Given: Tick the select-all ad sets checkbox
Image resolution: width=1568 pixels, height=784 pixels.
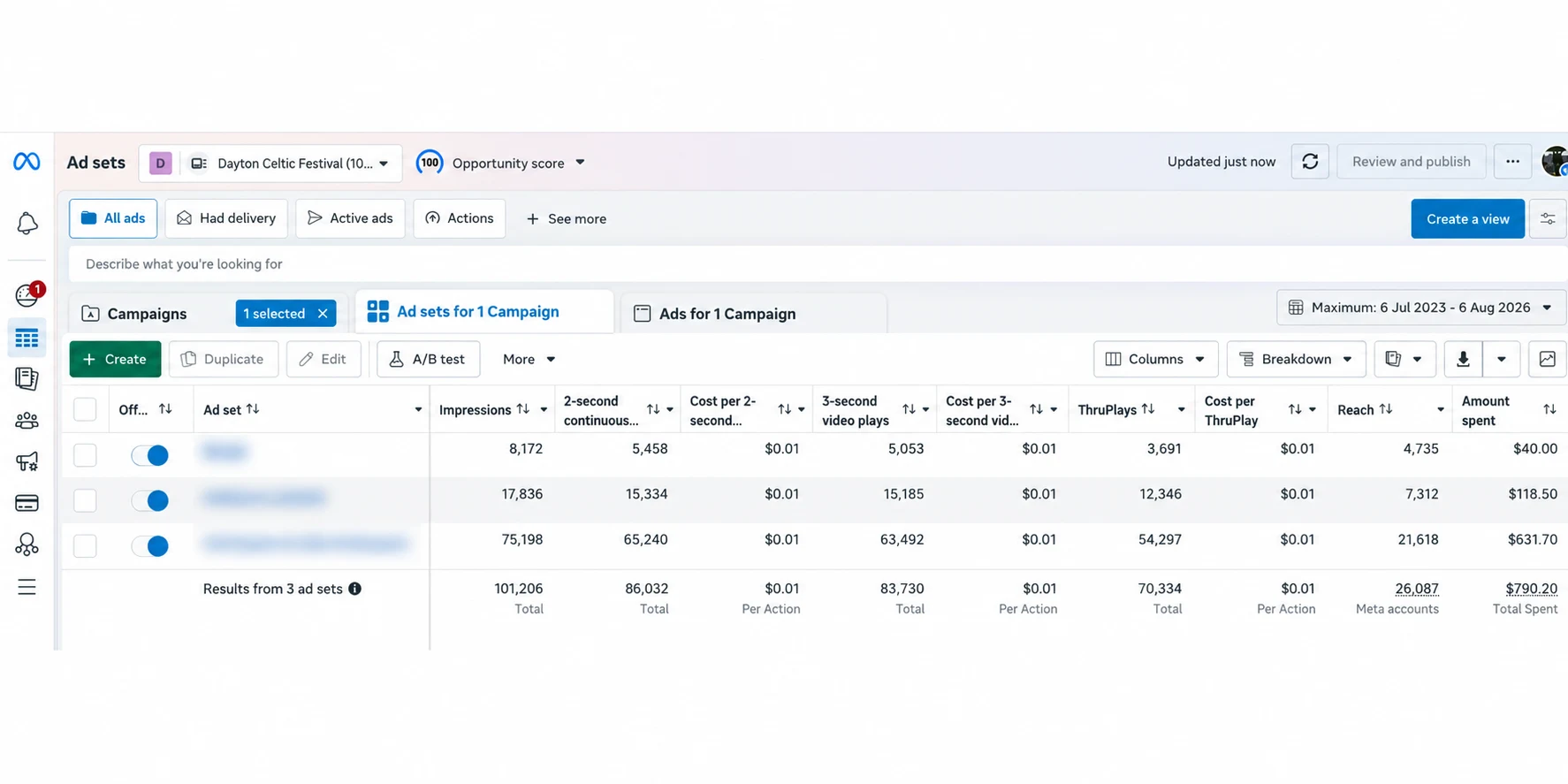Looking at the screenshot, I should [85, 409].
